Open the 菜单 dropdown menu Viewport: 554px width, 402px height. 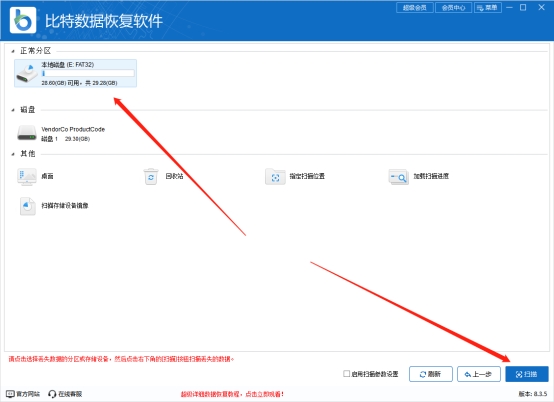pos(488,7)
